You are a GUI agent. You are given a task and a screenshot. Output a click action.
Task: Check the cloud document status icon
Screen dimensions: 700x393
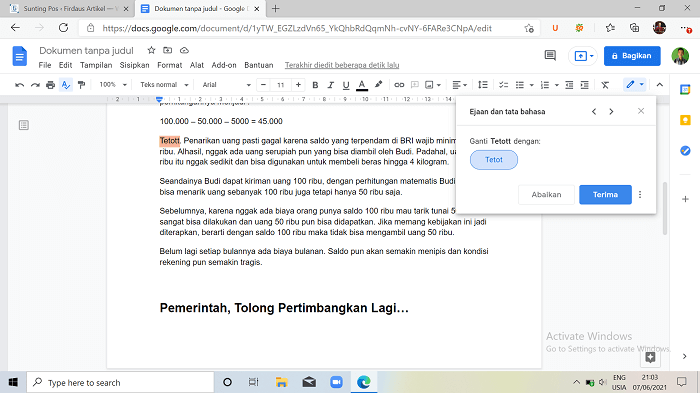click(184, 50)
